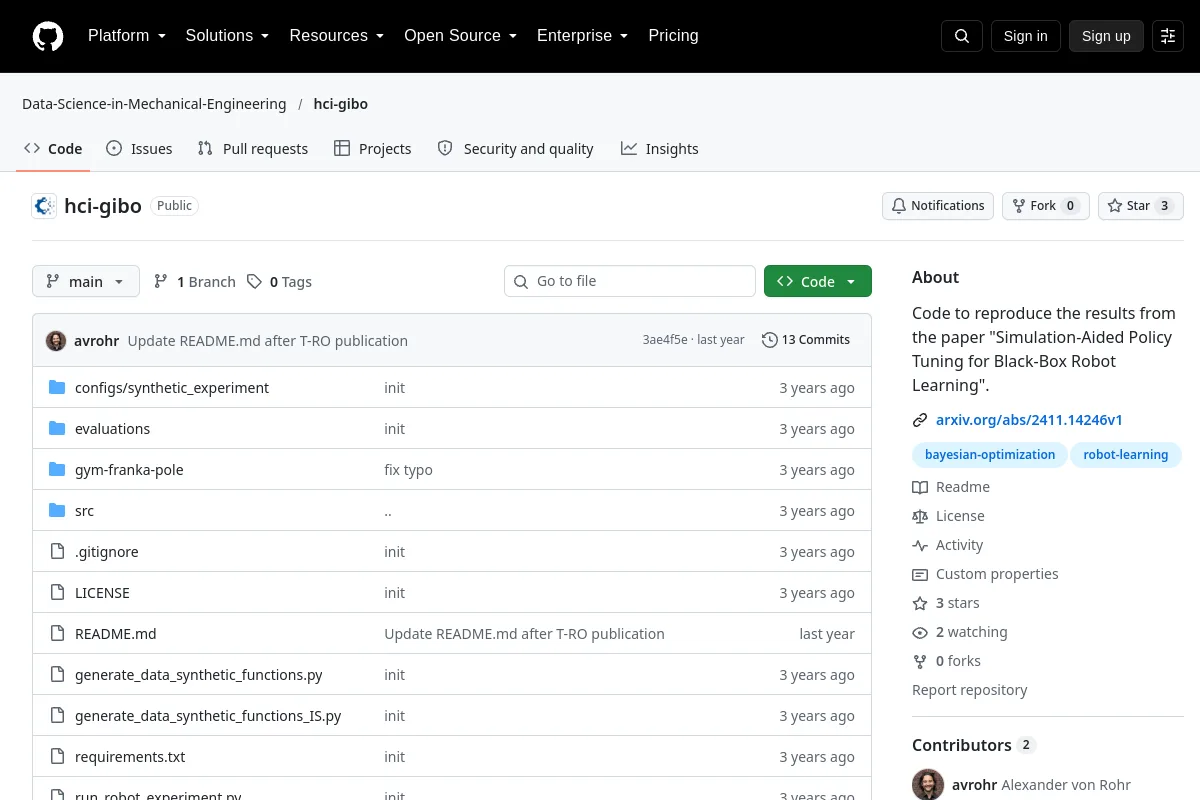Click the link icon beside arxiv URL

tap(920, 420)
